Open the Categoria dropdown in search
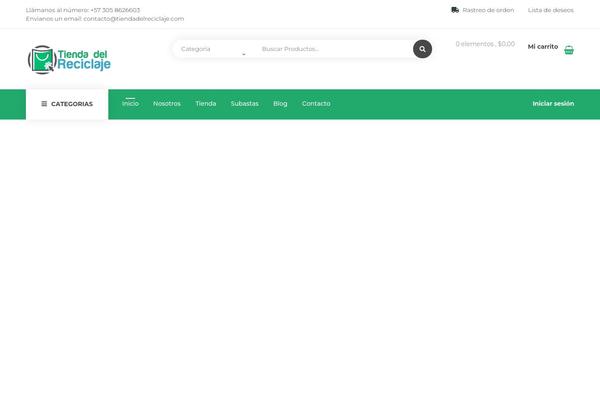Viewport: 600px width, 400px height. point(213,49)
